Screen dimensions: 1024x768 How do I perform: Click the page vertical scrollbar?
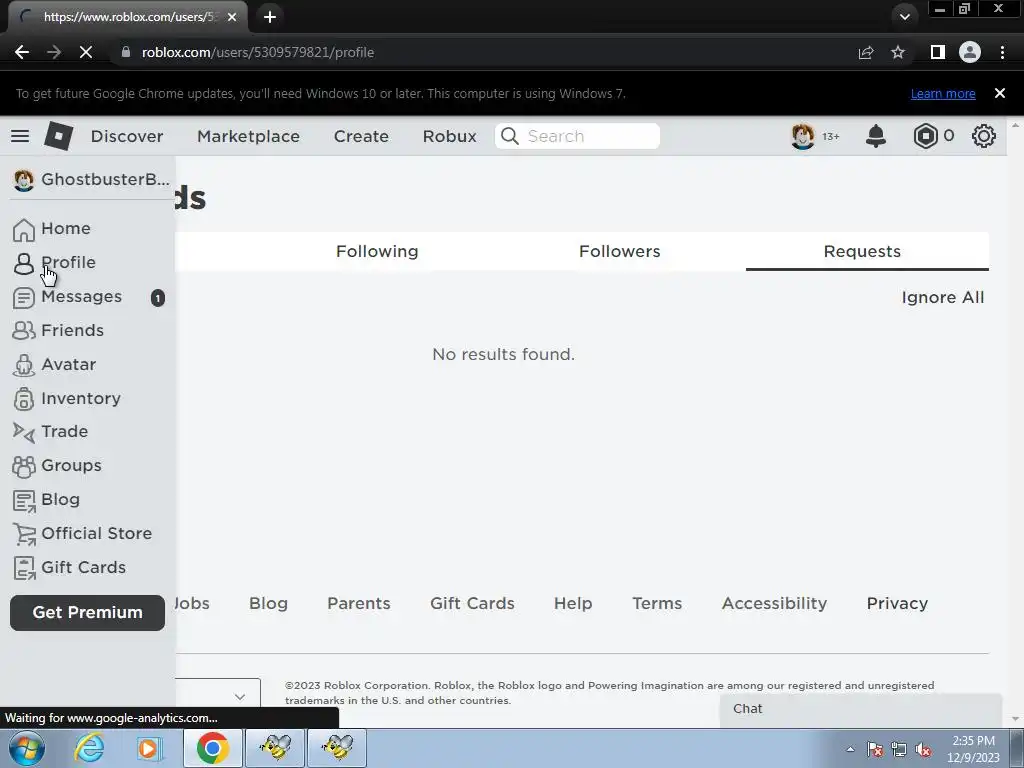pyautogui.click(x=1015, y=421)
